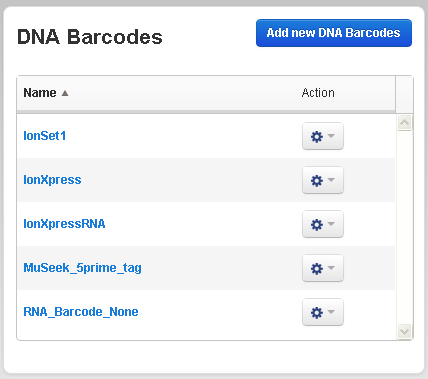The height and width of the screenshot is (379, 428).
Task: Click the vertical scrollbar track of the table
Action: click(x=405, y=227)
